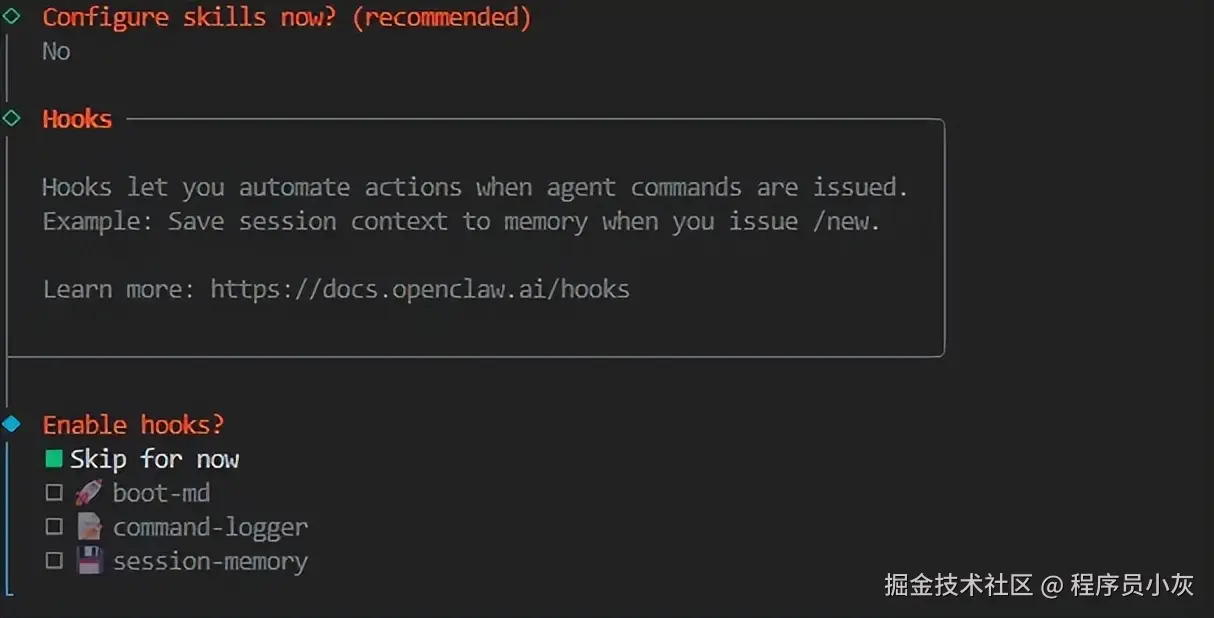Click the No answer under Configure skills
The width and height of the screenshot is (1214, 618).
point(56,51)
